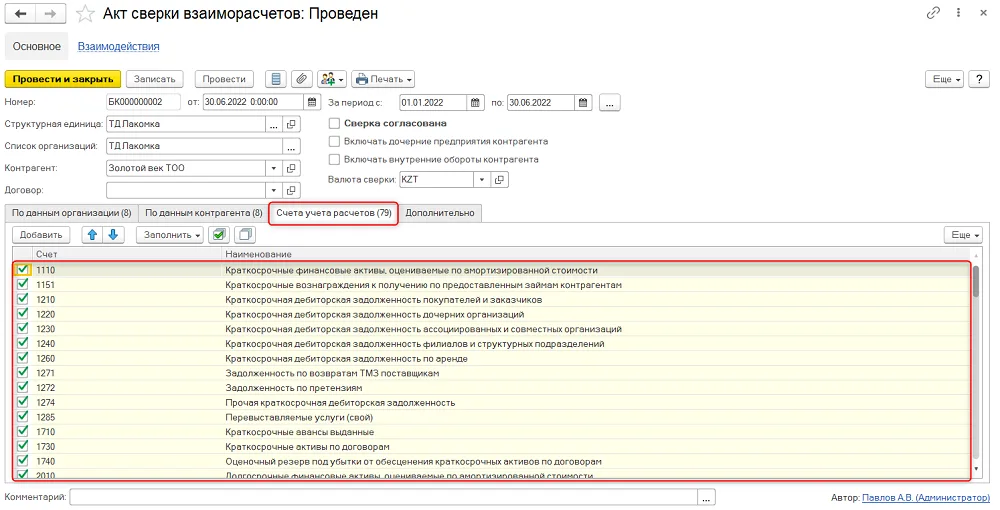1000x510 pixels.
Task: Open the three-dot window options menu
Action: [x=958, y=13]
